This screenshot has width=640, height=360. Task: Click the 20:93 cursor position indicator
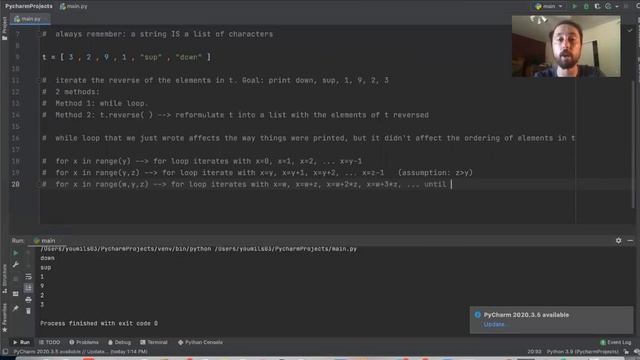534,351
